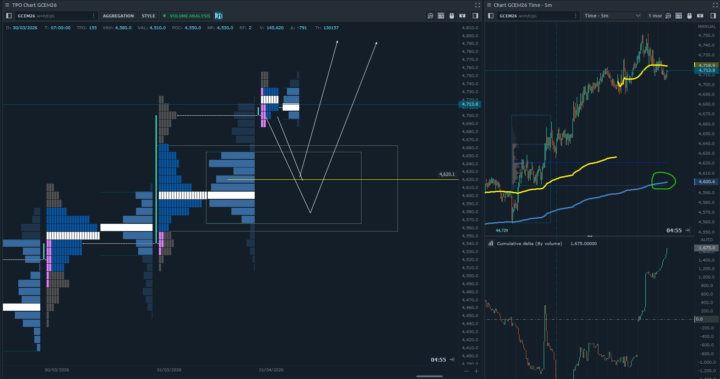This screenshot has width=720, height=379.
Task: Open the indicators search icon in 5m Chart
Action: click(668, 16)
